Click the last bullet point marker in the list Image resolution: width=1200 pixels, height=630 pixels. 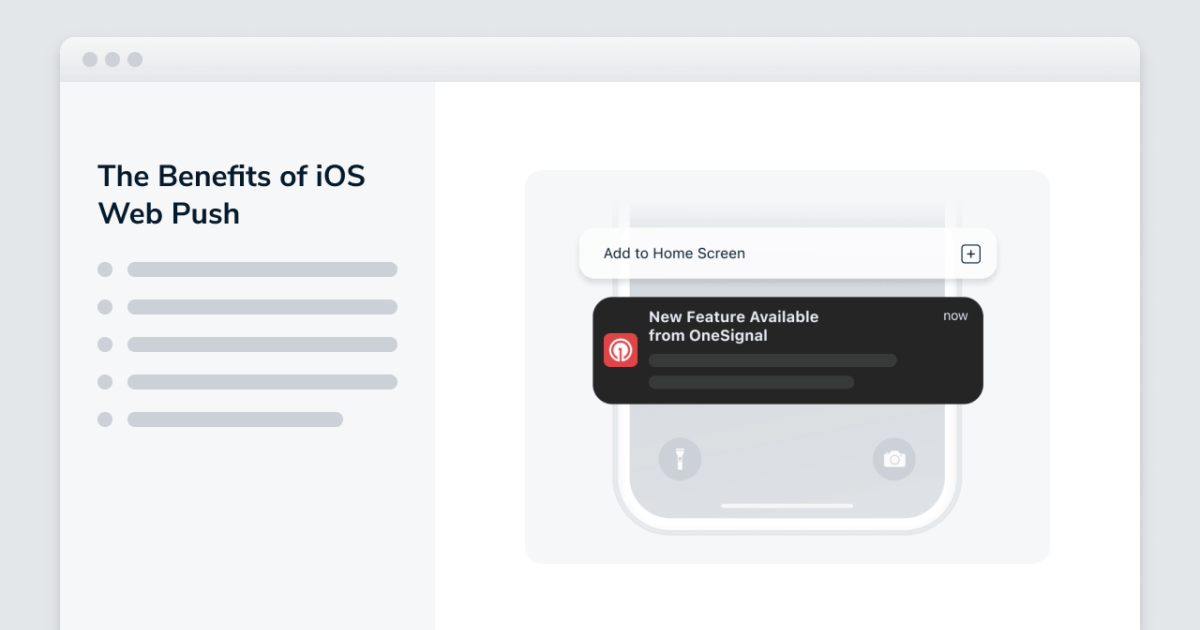click(x=104, y=419)
